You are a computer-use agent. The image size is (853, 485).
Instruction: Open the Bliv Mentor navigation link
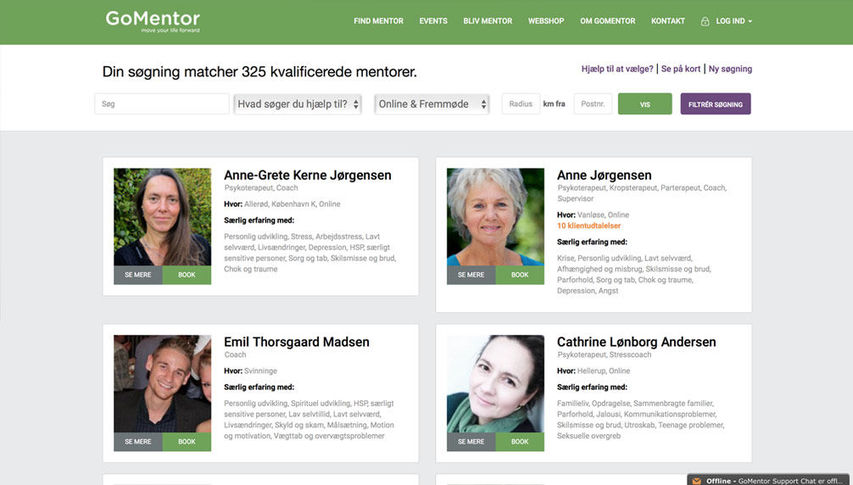coord(487,21)
